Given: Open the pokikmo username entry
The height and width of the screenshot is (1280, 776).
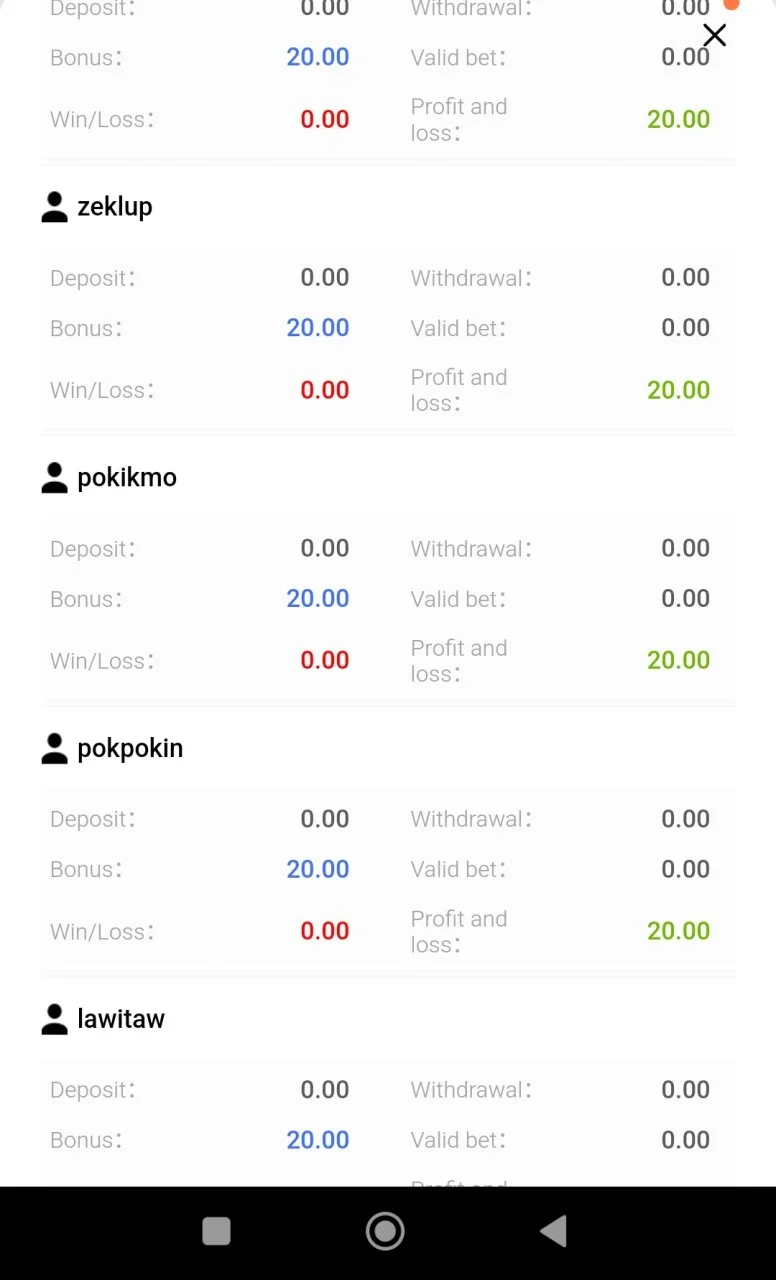Looking at the screenshot, I should 127,478.
